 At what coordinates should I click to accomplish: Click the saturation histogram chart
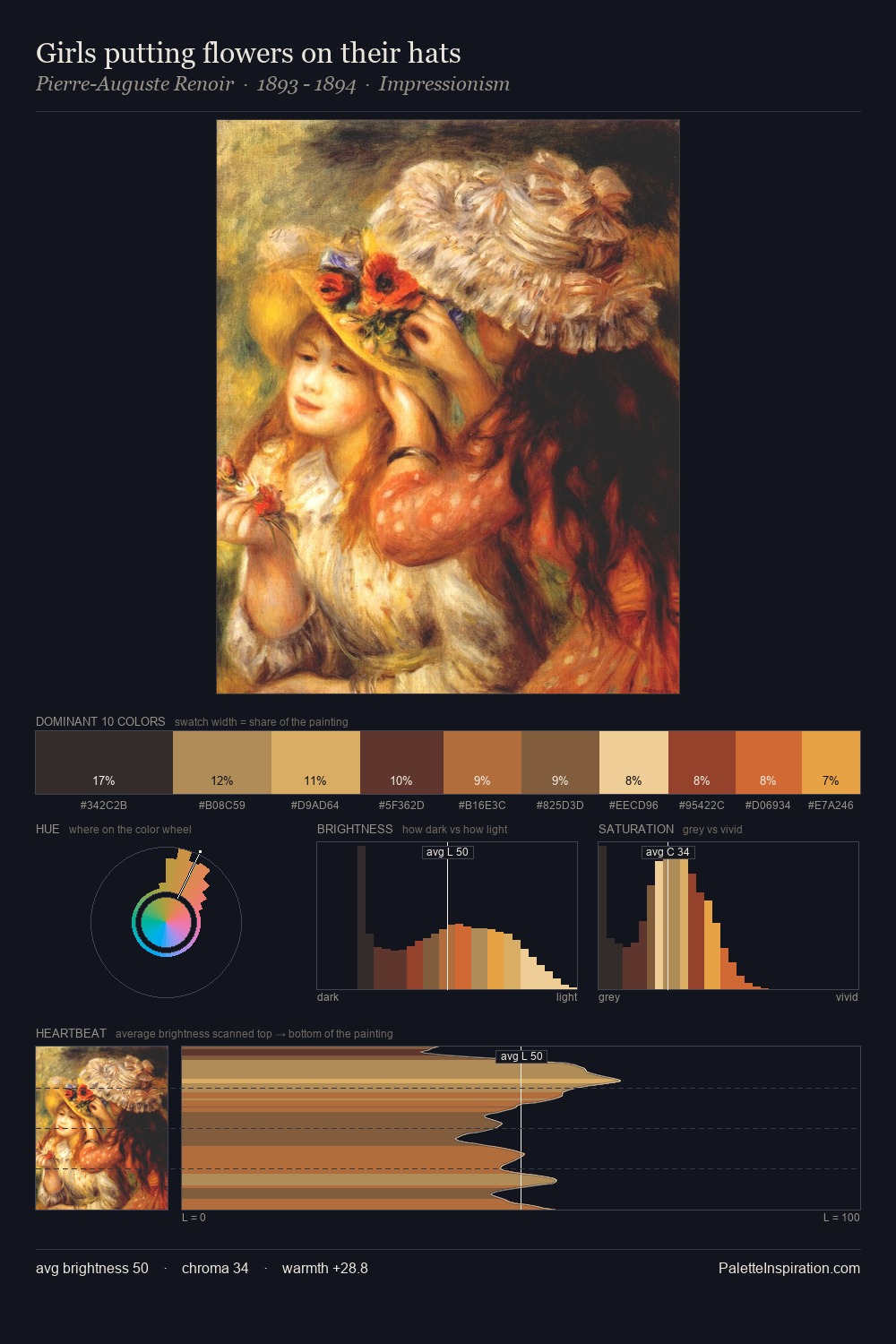tap(728, 916)
